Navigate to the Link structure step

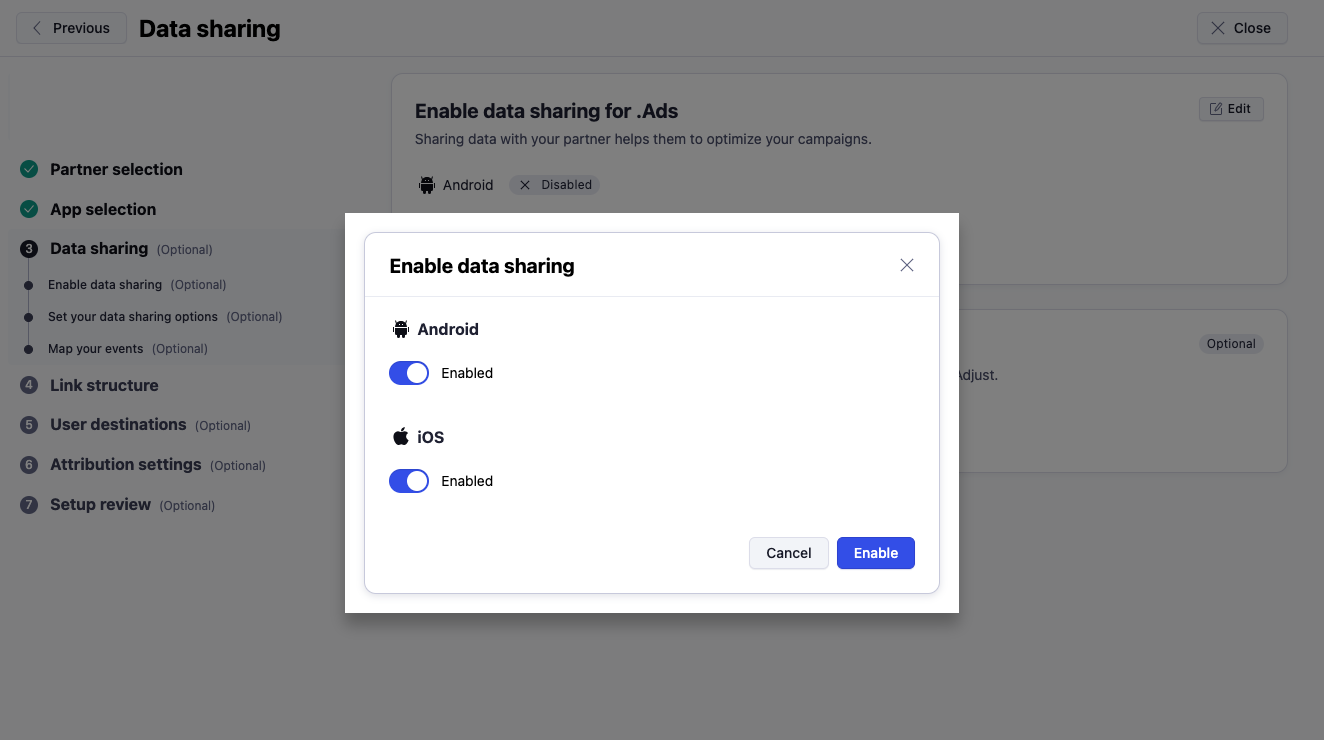pos(104,386)
